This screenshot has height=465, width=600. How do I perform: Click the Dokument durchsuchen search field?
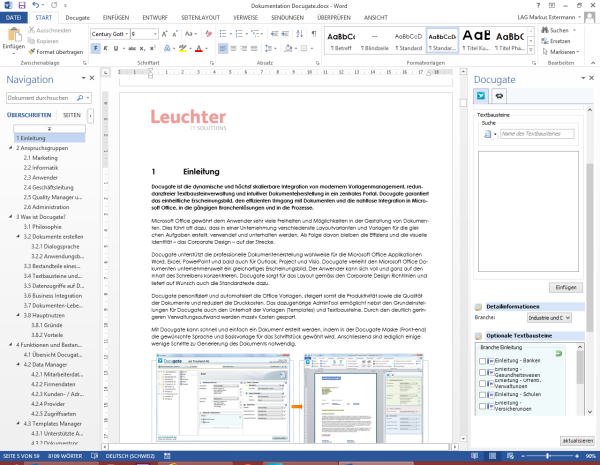click(x=42, y=98)
